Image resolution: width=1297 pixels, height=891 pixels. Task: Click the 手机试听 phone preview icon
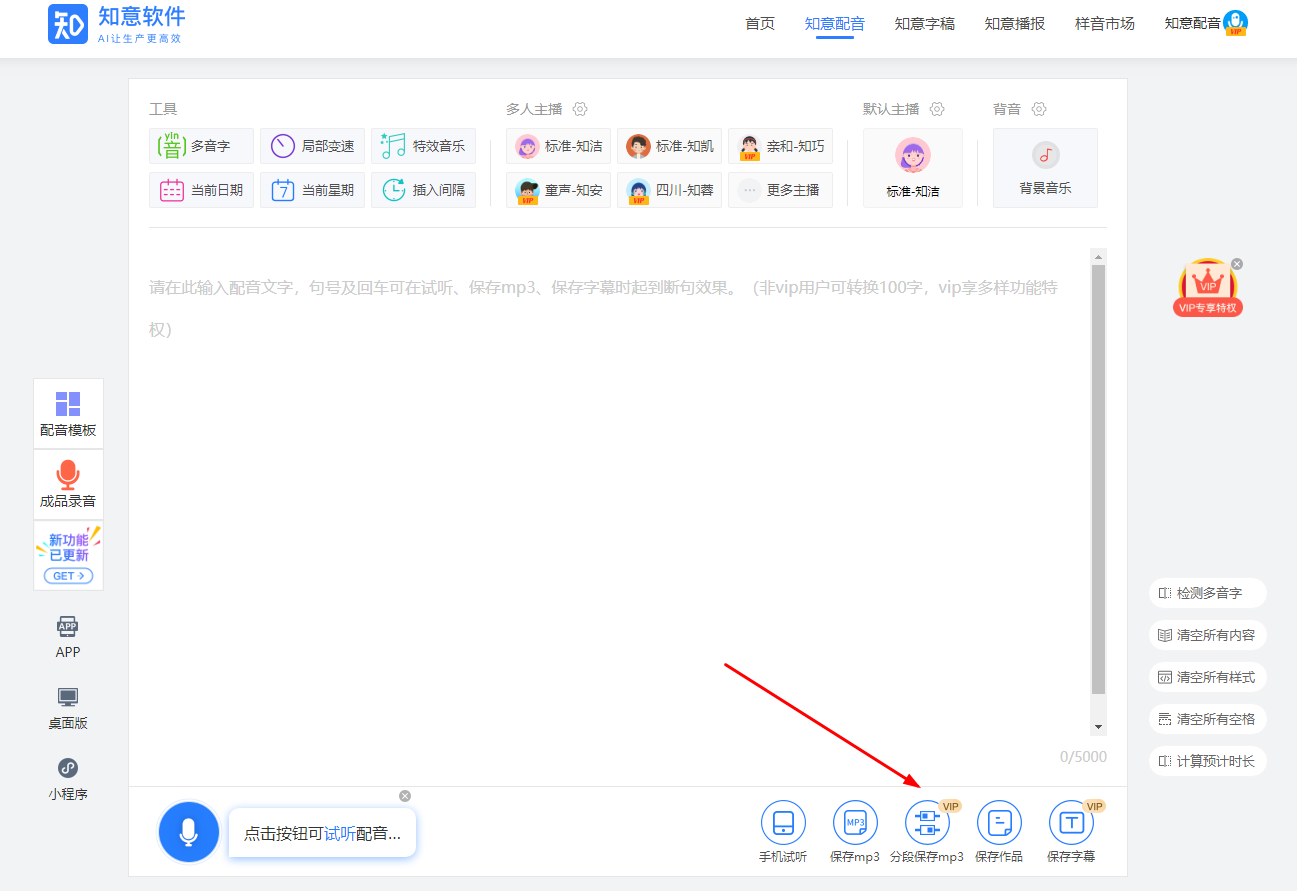click(783, 823)
